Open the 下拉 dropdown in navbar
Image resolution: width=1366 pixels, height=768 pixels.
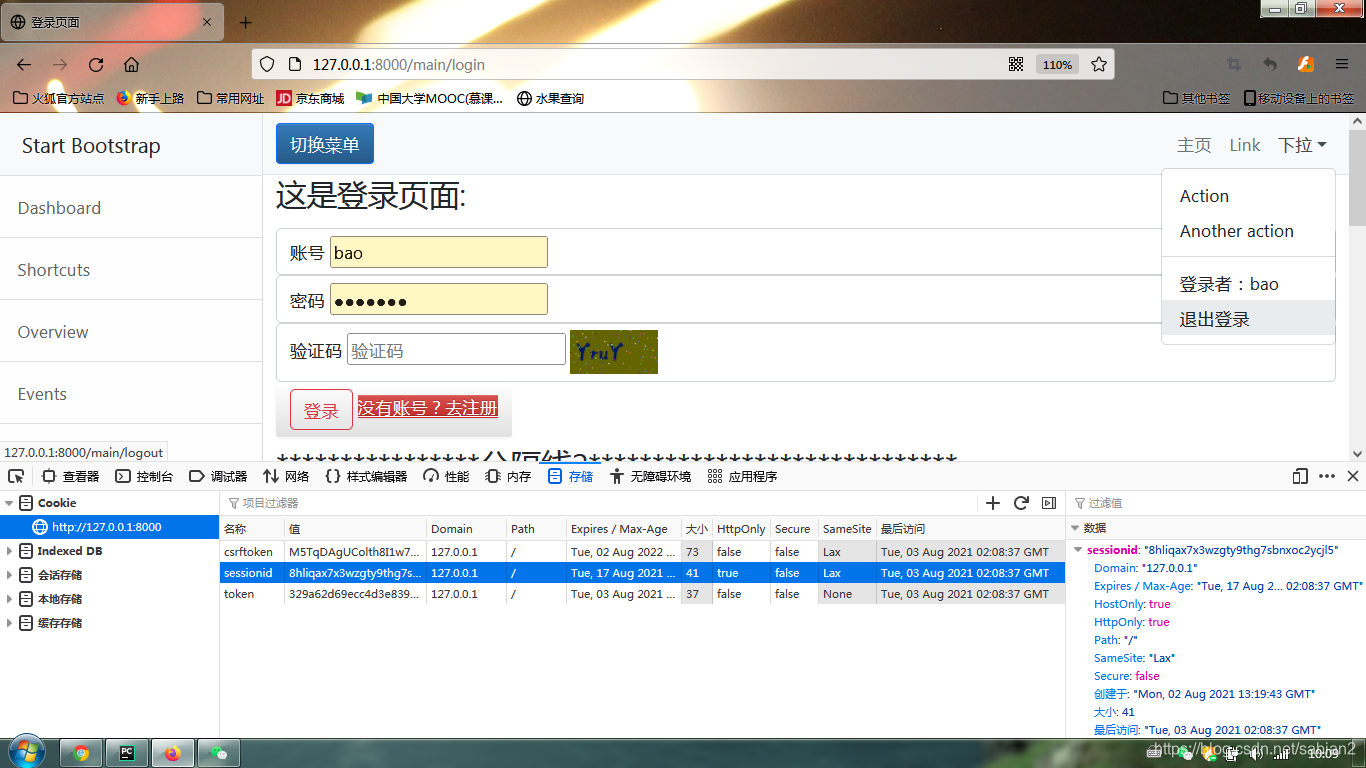pos(1302,145)
